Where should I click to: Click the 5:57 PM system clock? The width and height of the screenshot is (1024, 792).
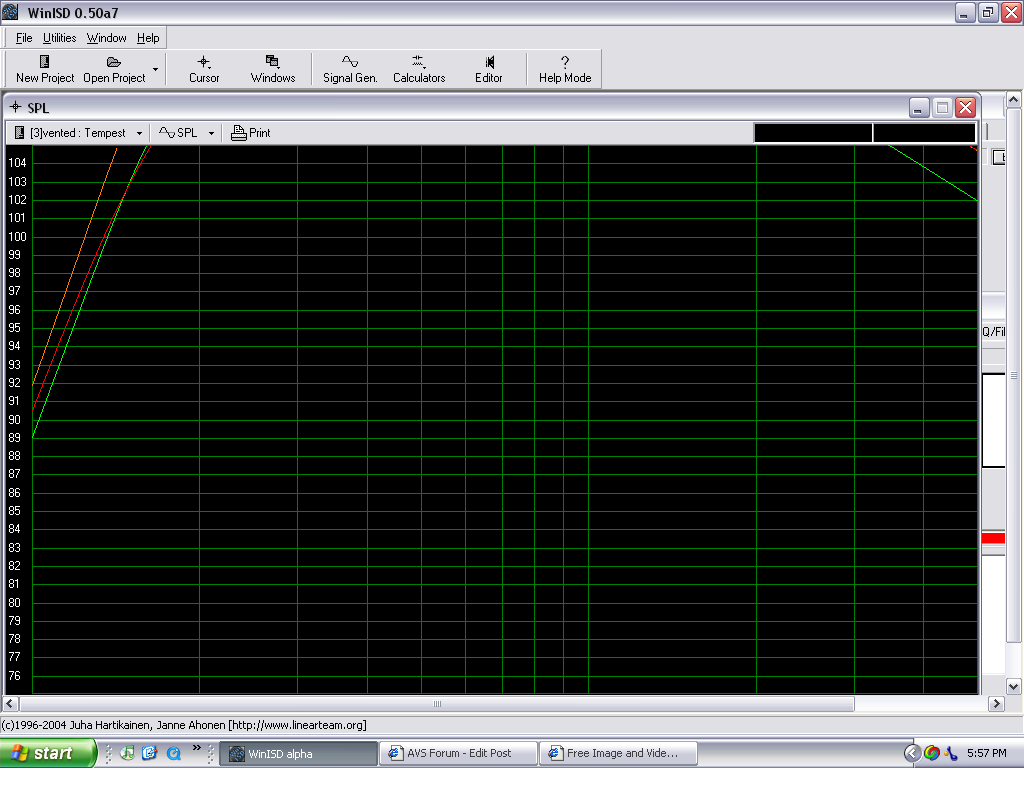click(x=986, y=753)
